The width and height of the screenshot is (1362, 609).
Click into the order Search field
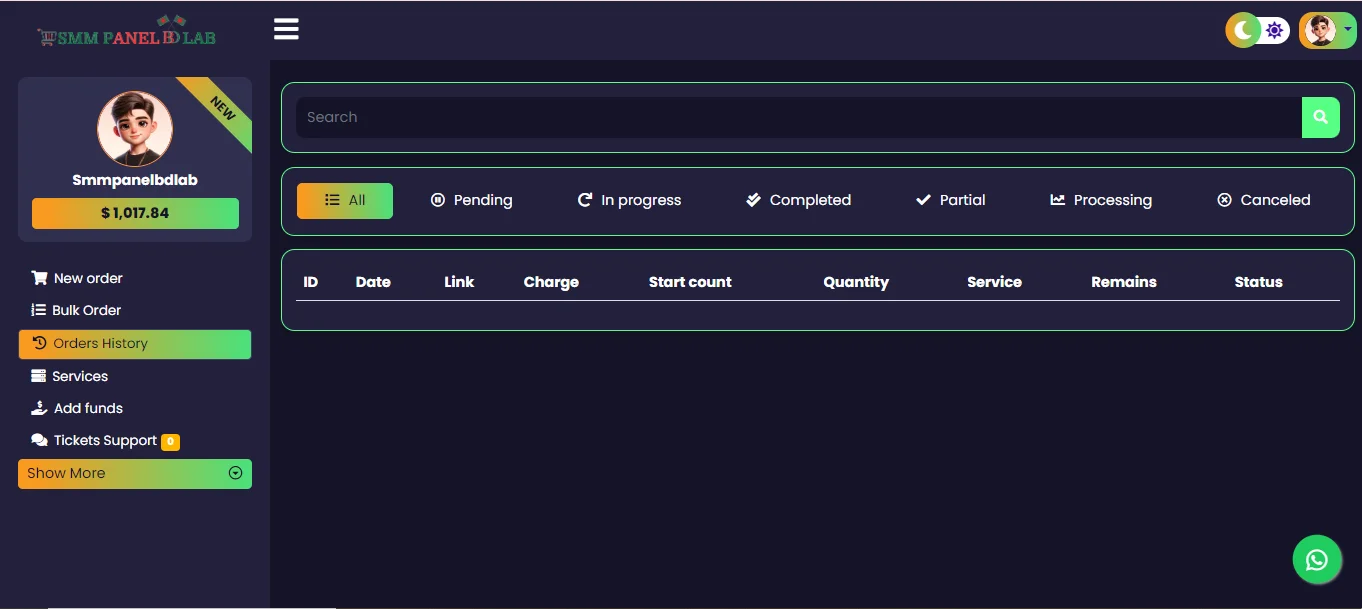click(x=797, y=117)
